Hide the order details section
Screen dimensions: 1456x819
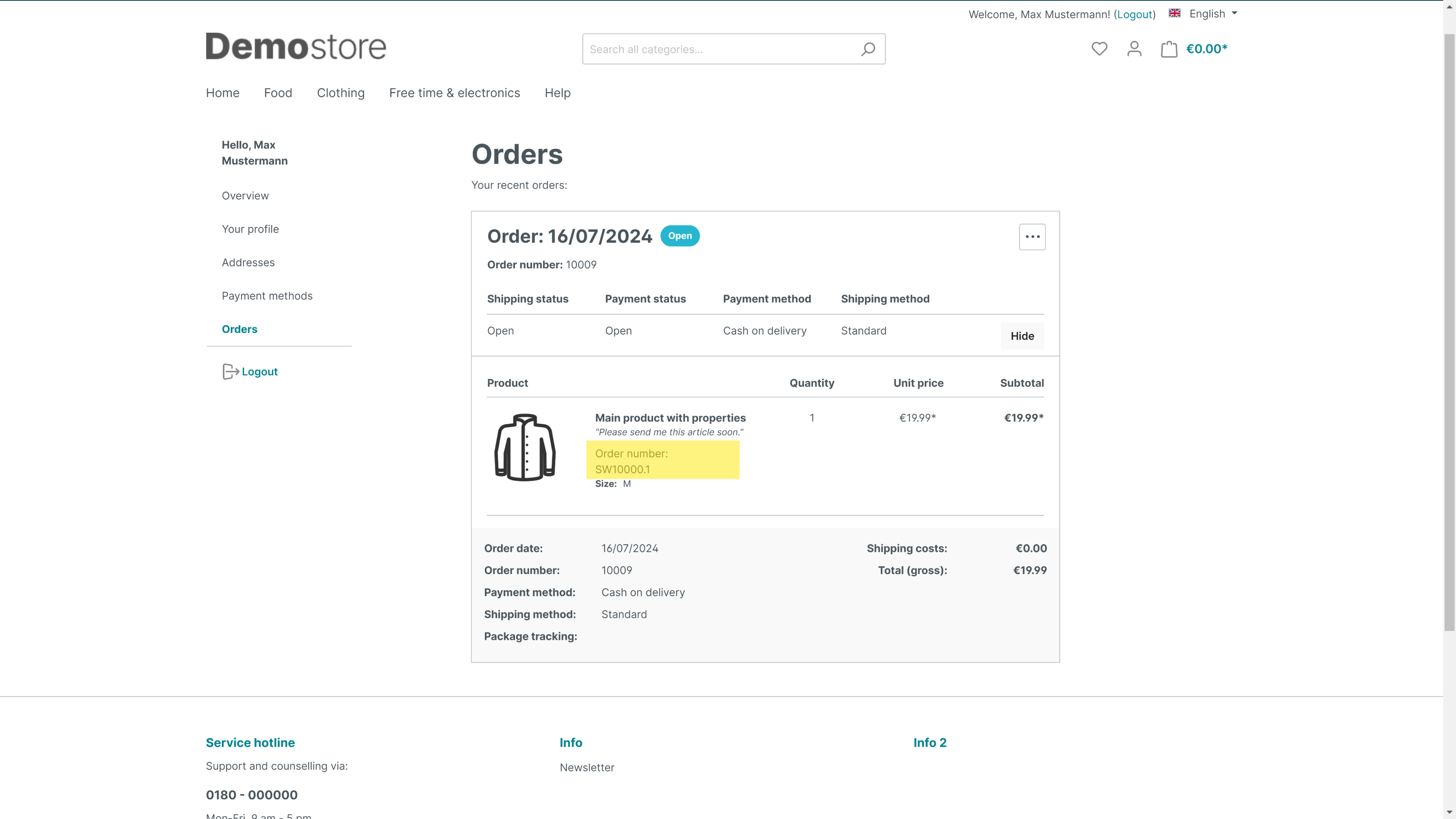(1022, 335)
